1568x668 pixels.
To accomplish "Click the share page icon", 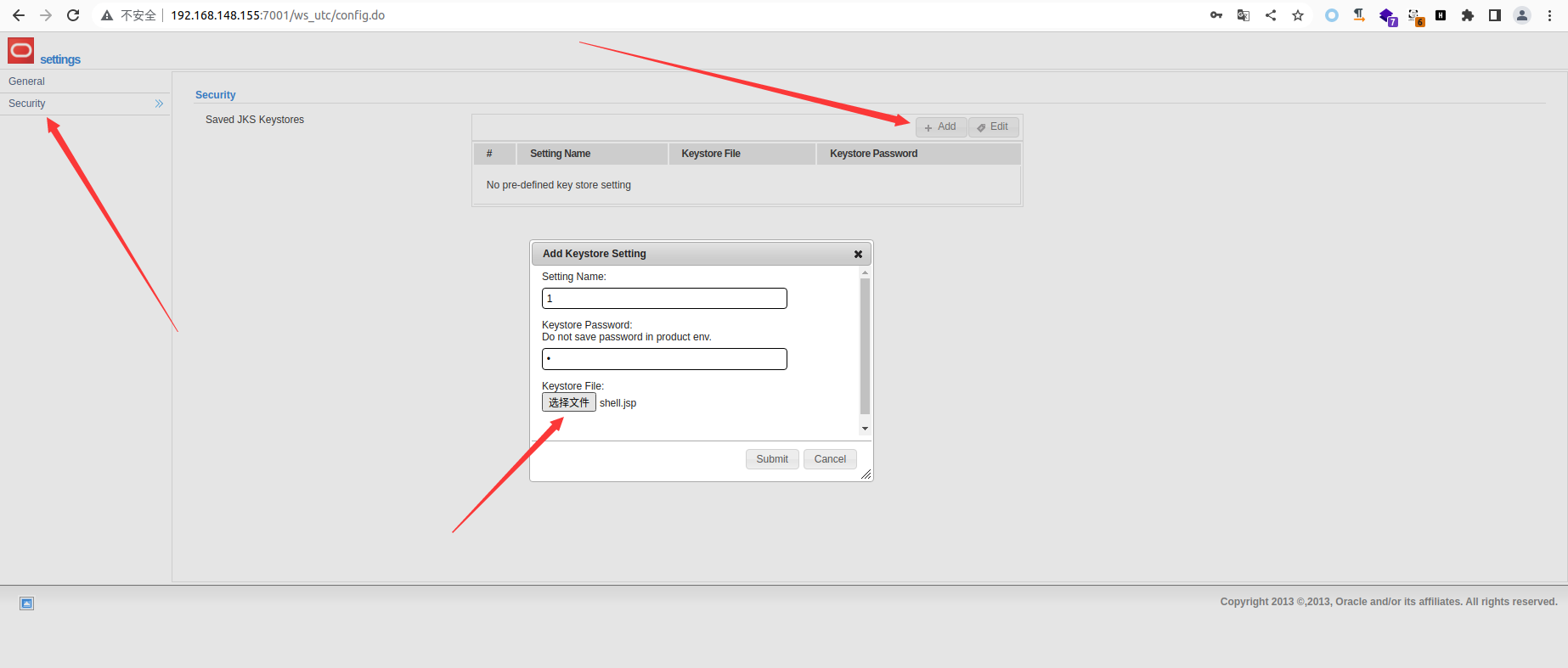I will [x=1271, y=15].
